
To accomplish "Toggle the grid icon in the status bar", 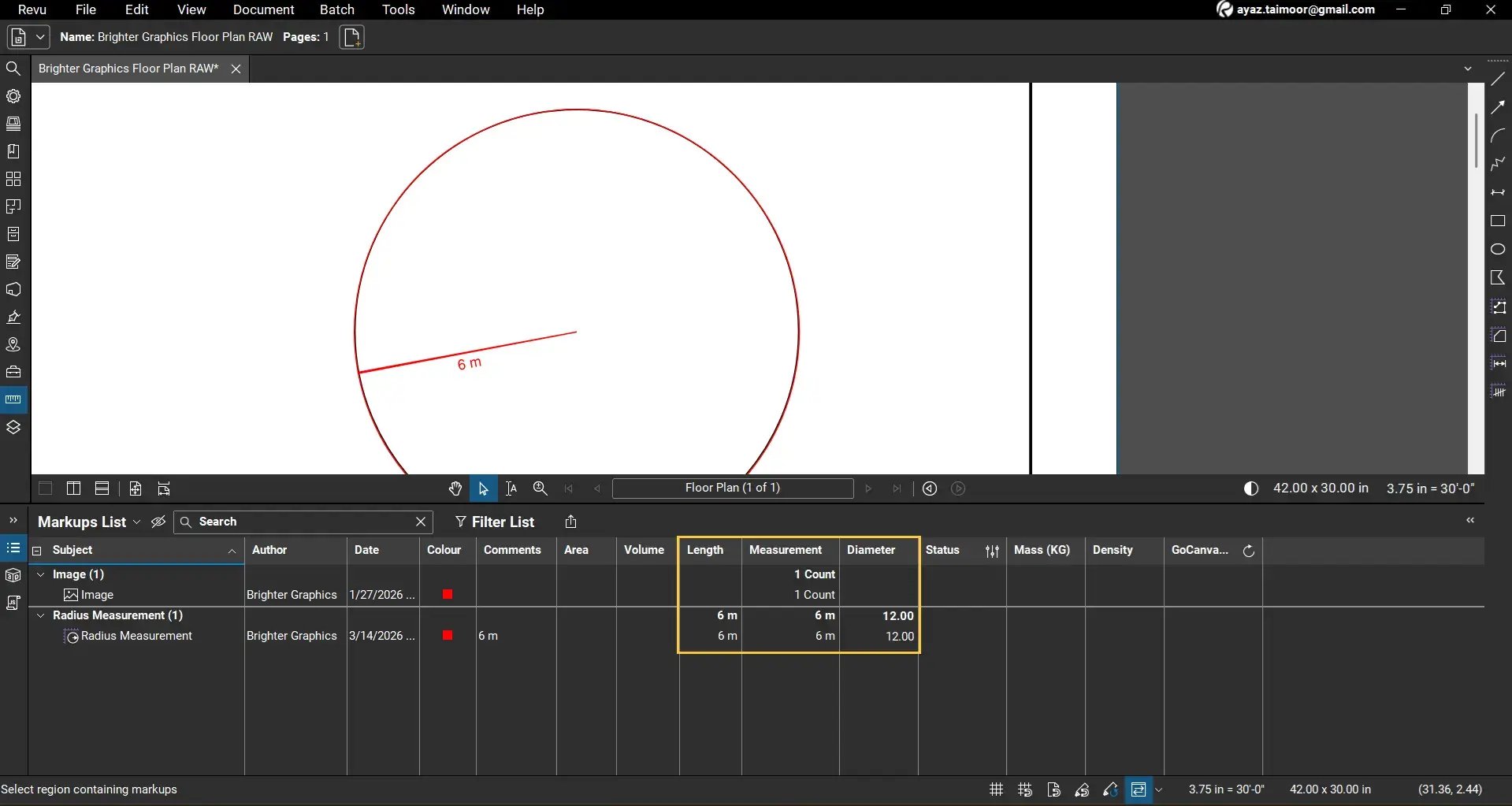I will tap(995, 789).
